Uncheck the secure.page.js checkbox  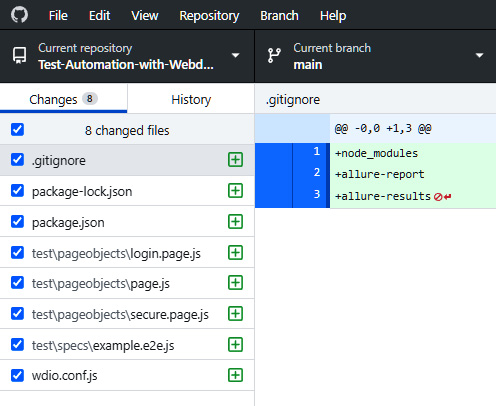tap(17, 314)
